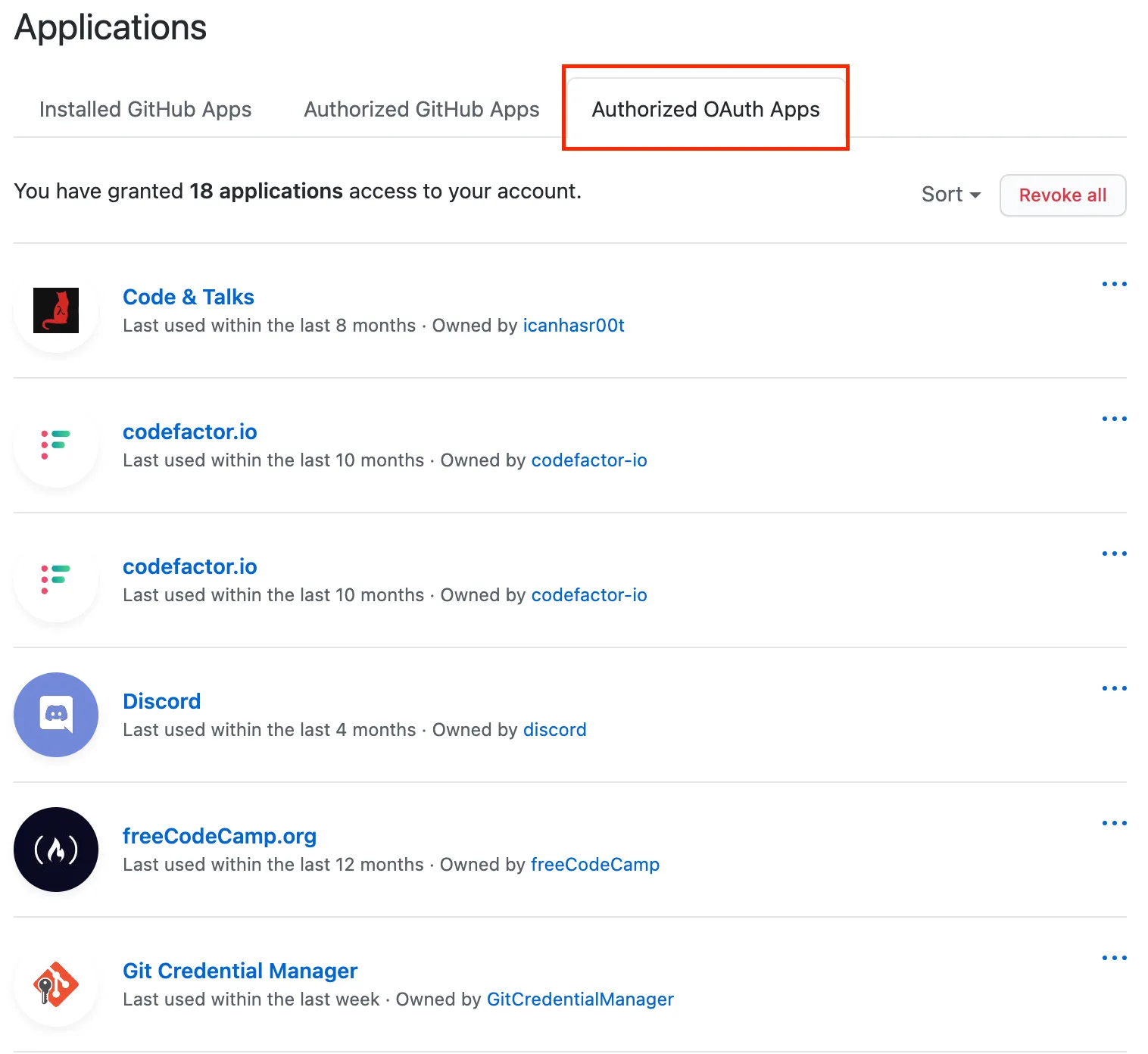Switch to Installed GitHub Apps tab
Image resolution: width=1148 pixels, height=1054 pixels.
(x=145, y=109)
